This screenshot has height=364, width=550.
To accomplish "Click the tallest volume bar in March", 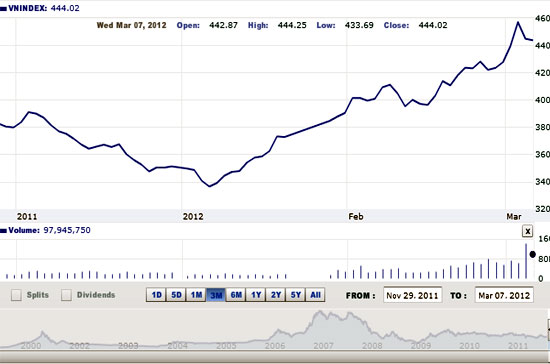I will [526, 261].
